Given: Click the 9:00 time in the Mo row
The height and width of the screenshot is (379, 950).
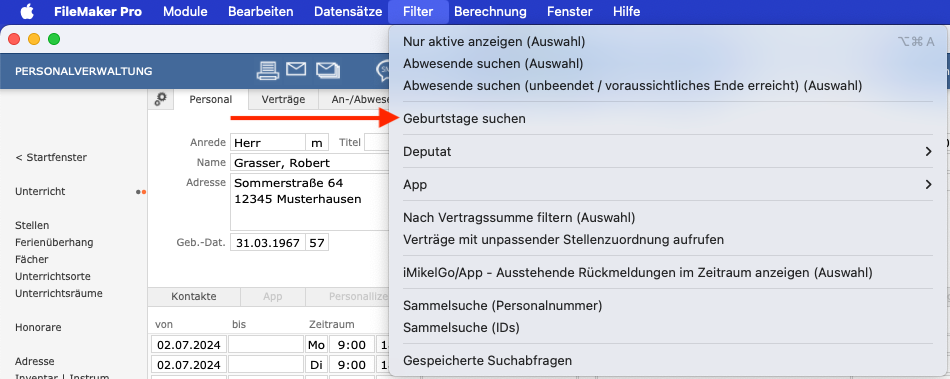Looking at the screenshot, I should [351, 345].
